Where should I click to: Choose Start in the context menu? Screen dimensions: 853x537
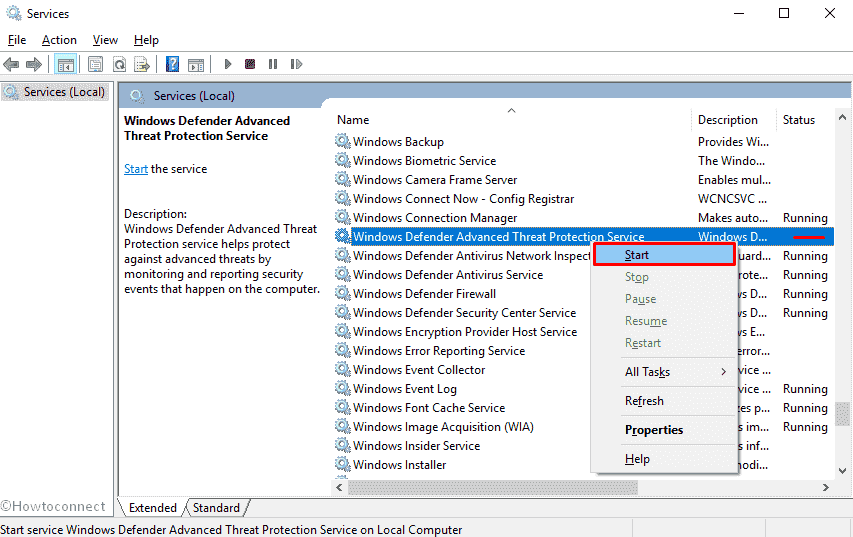pos(664,255)
